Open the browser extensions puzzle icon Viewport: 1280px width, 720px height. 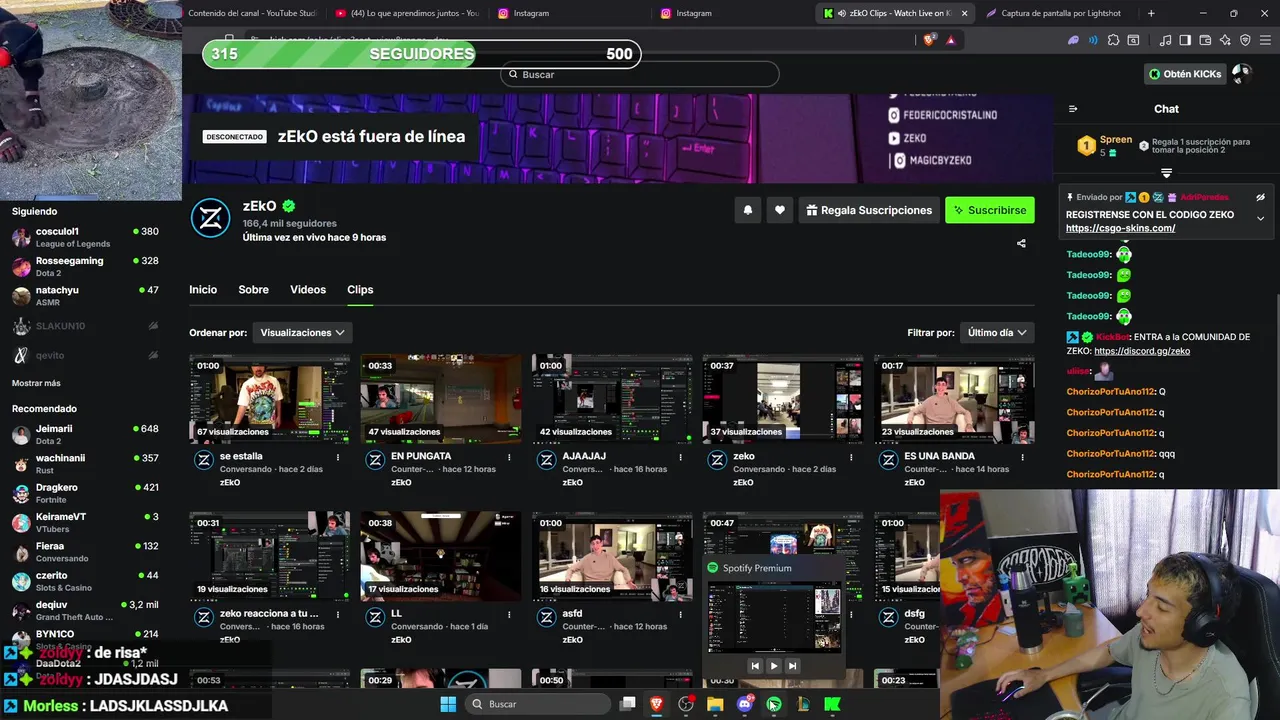click(x=1113, y=40)
